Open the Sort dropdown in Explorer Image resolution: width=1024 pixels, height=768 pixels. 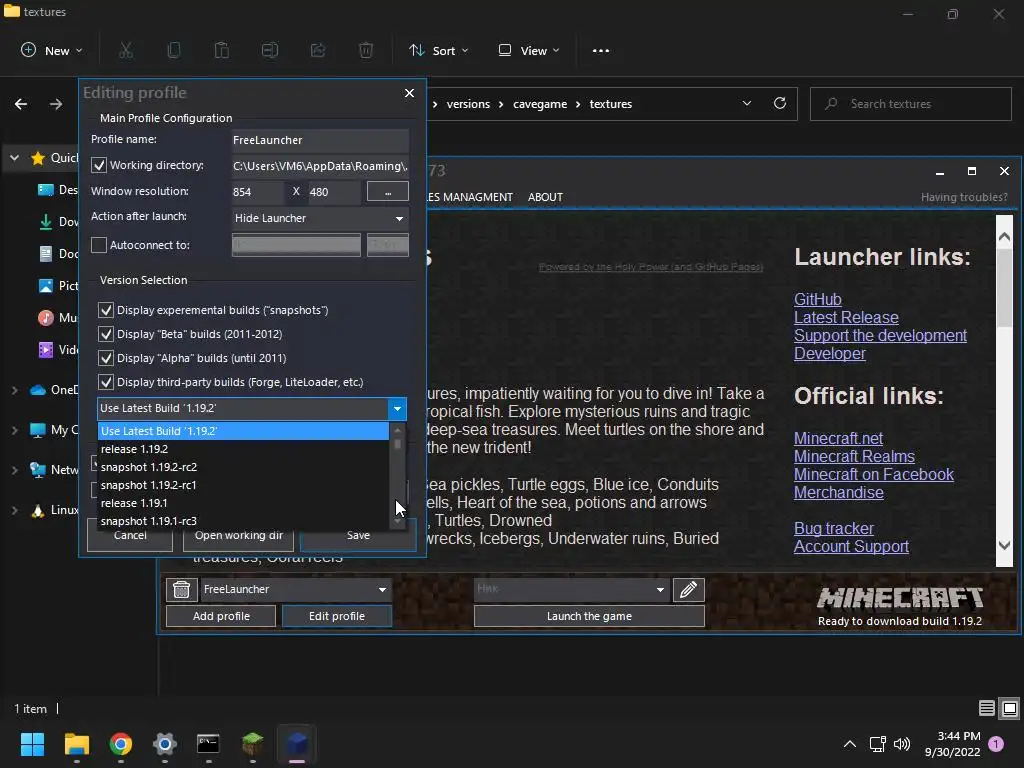point(439,50)
